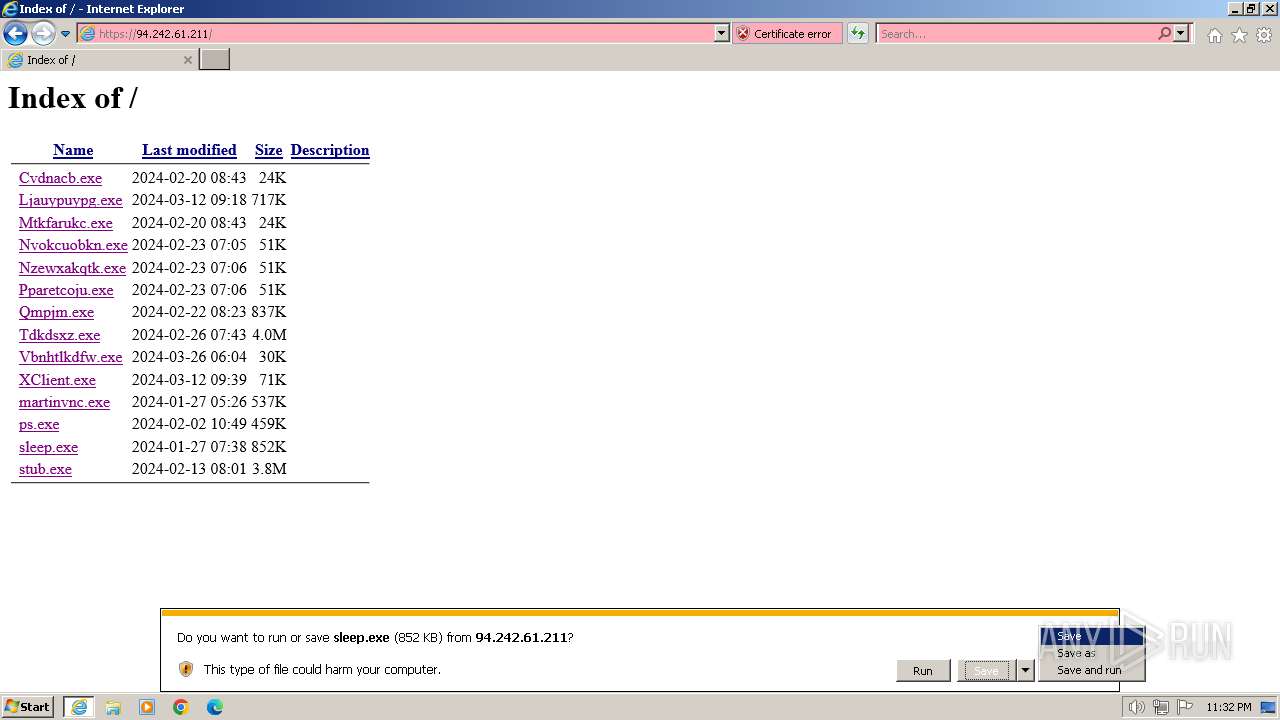
Task: Open the media player taskbar icon
Action: point(147,707)
